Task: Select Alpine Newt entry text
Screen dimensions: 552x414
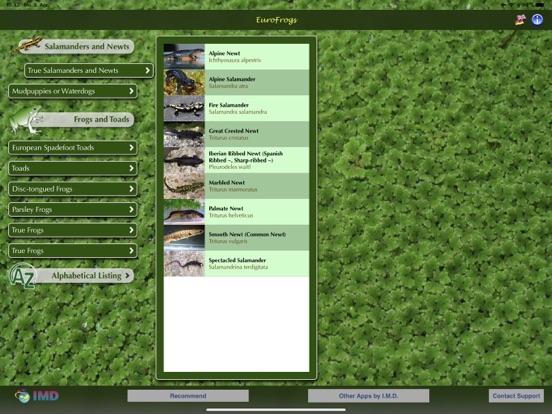Action: point(235,57)
